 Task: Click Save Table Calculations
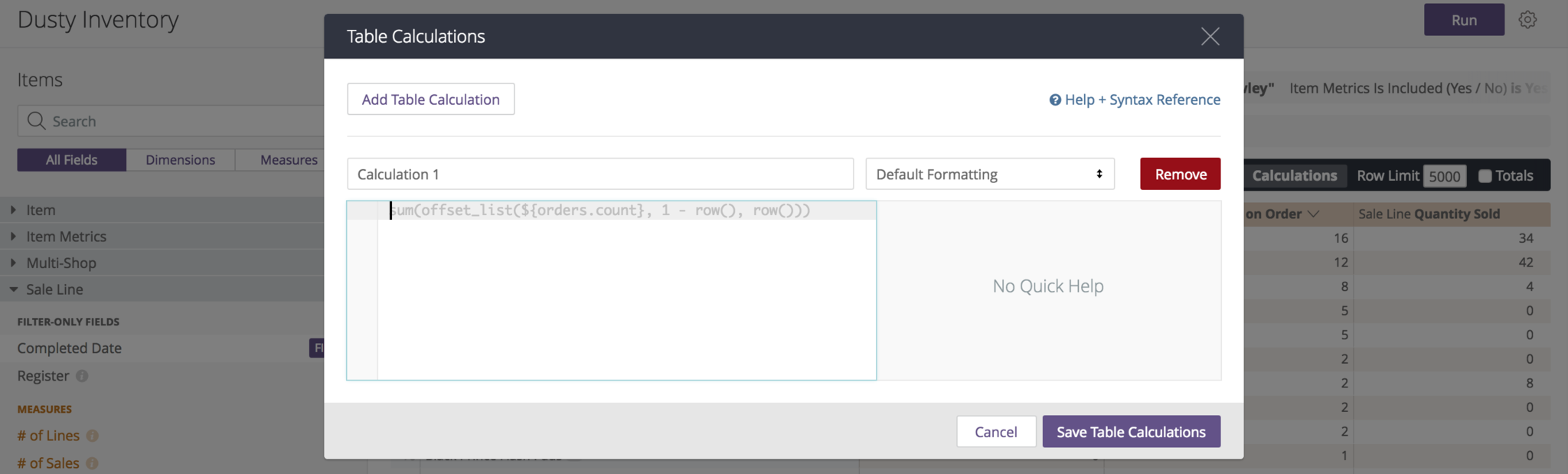click(1132, 432)
